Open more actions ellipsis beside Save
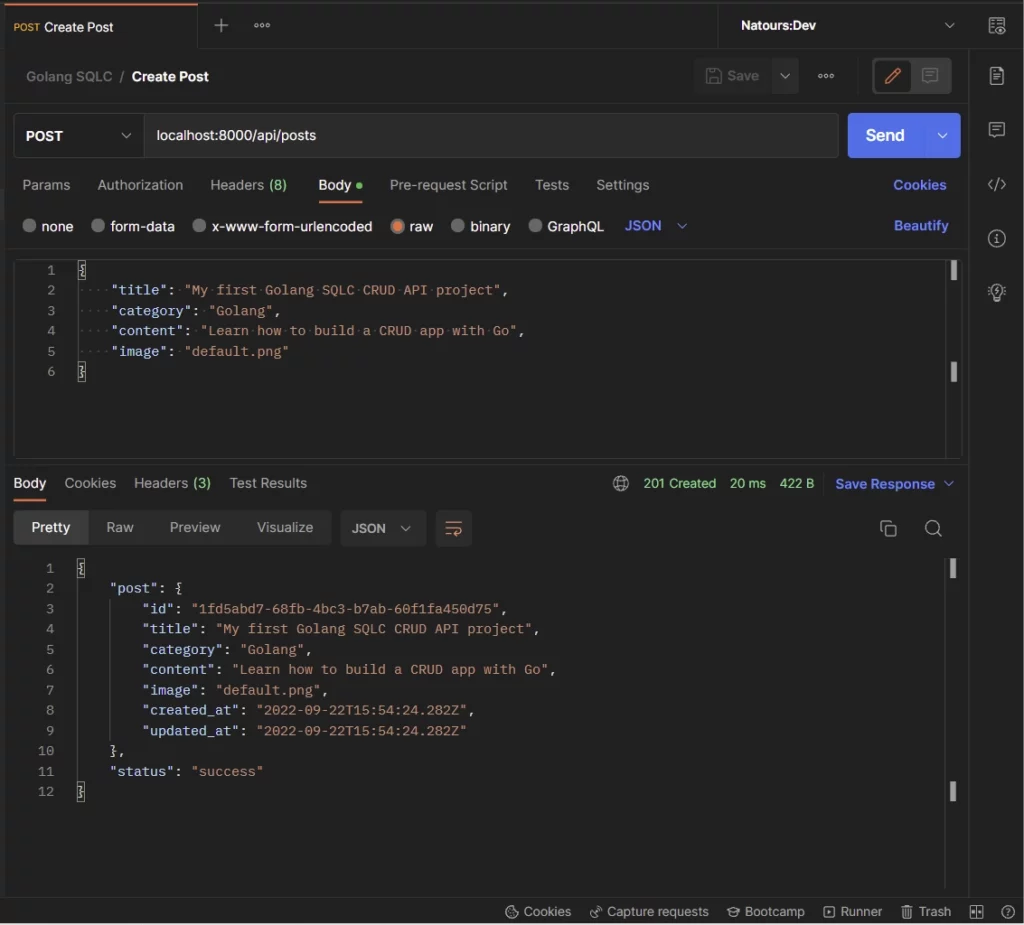Screen dimensions: 1024x925 825,76
